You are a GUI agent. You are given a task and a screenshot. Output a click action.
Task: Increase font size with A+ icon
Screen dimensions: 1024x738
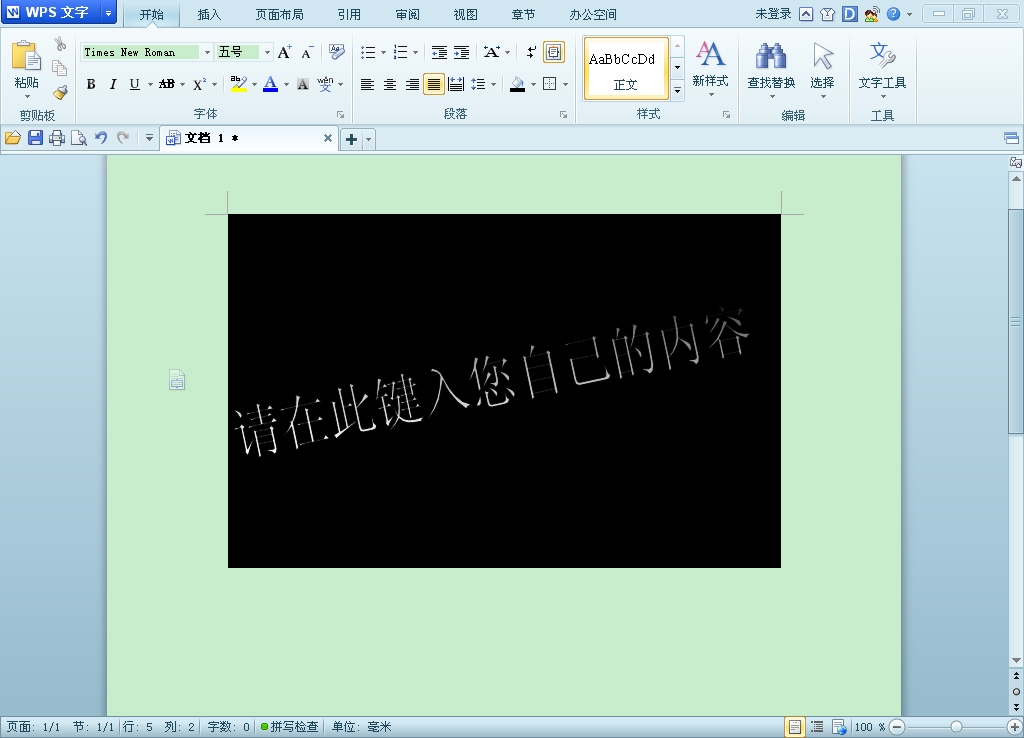point(285,52)
